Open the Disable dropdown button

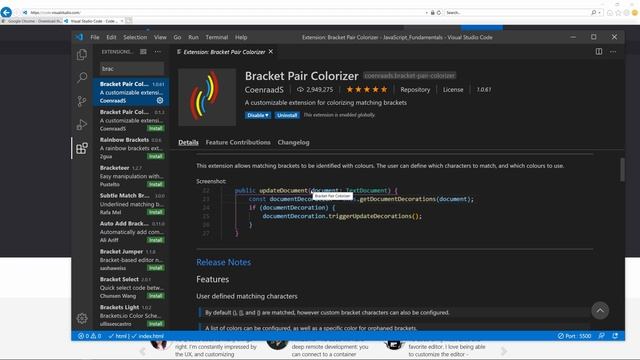(258, 115)
